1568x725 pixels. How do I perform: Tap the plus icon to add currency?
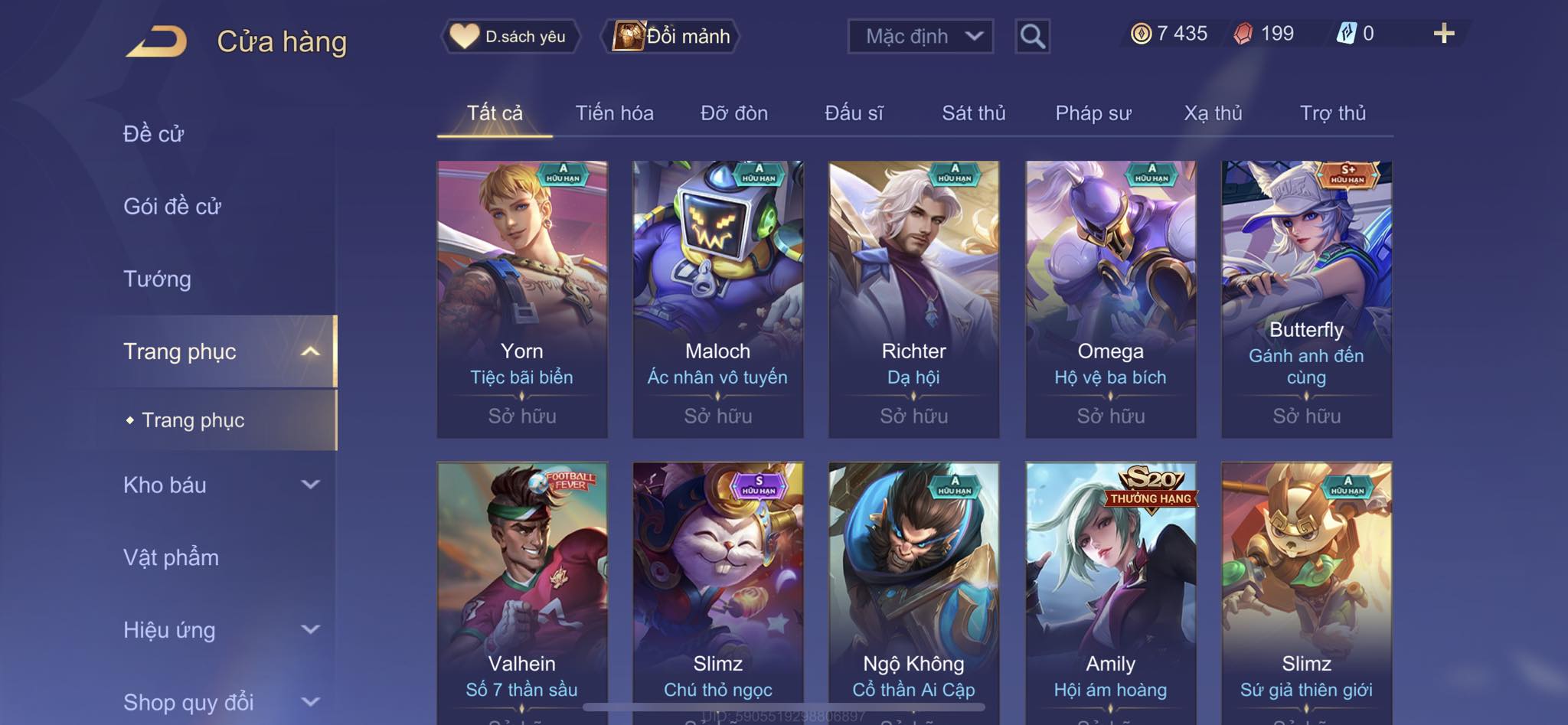[x=1443, y=34]
